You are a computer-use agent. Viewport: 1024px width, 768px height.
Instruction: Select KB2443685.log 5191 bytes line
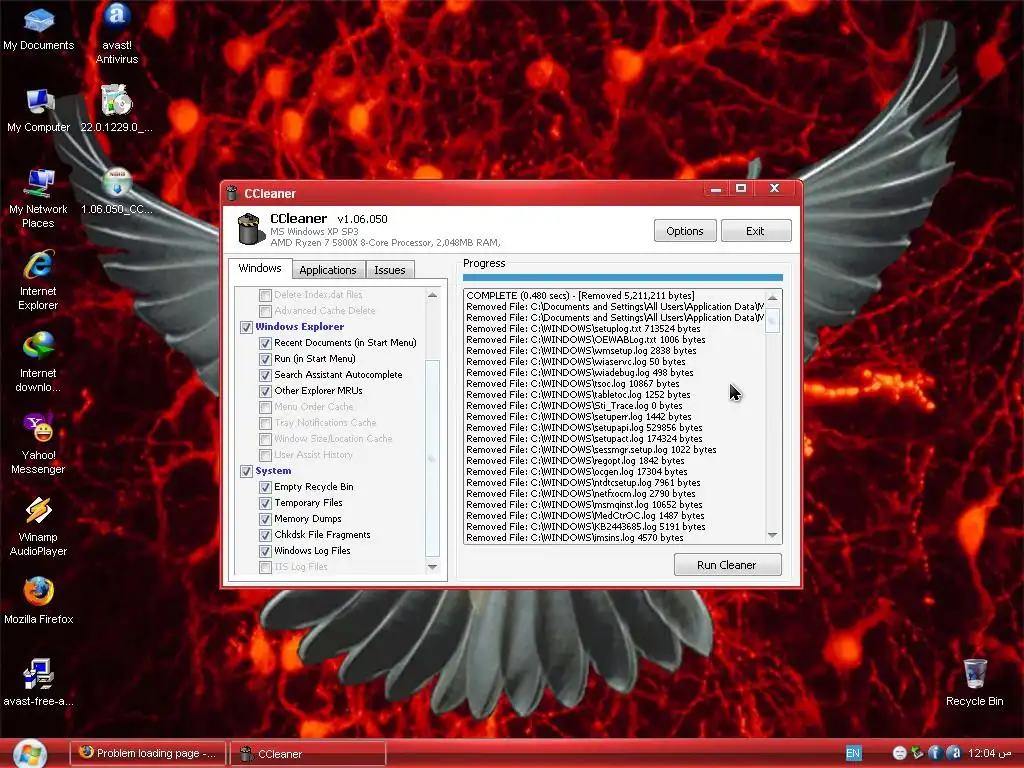[x=586, y=526]
